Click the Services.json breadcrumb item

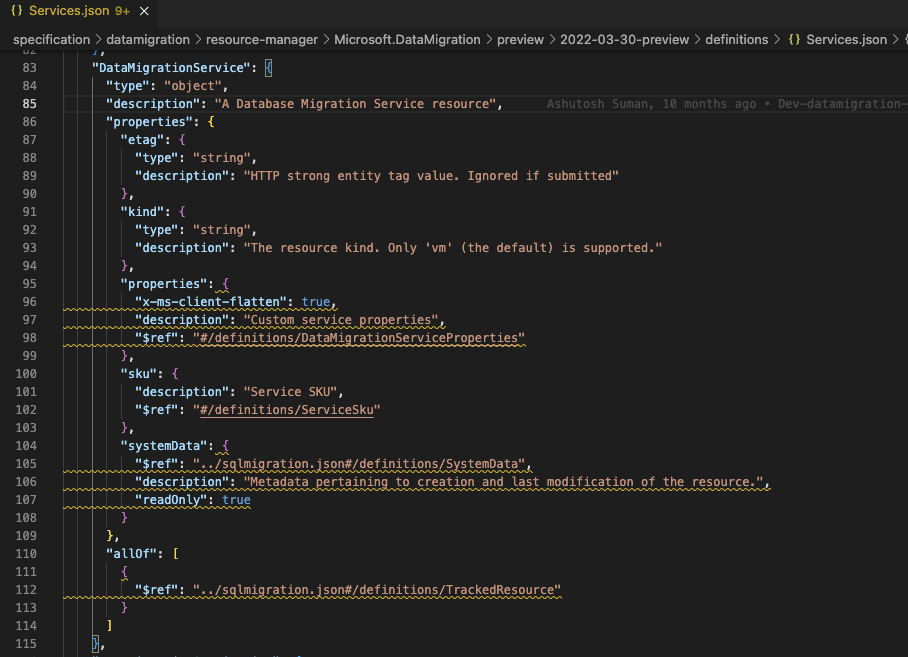pyautogui.click(x=846, y=39)
